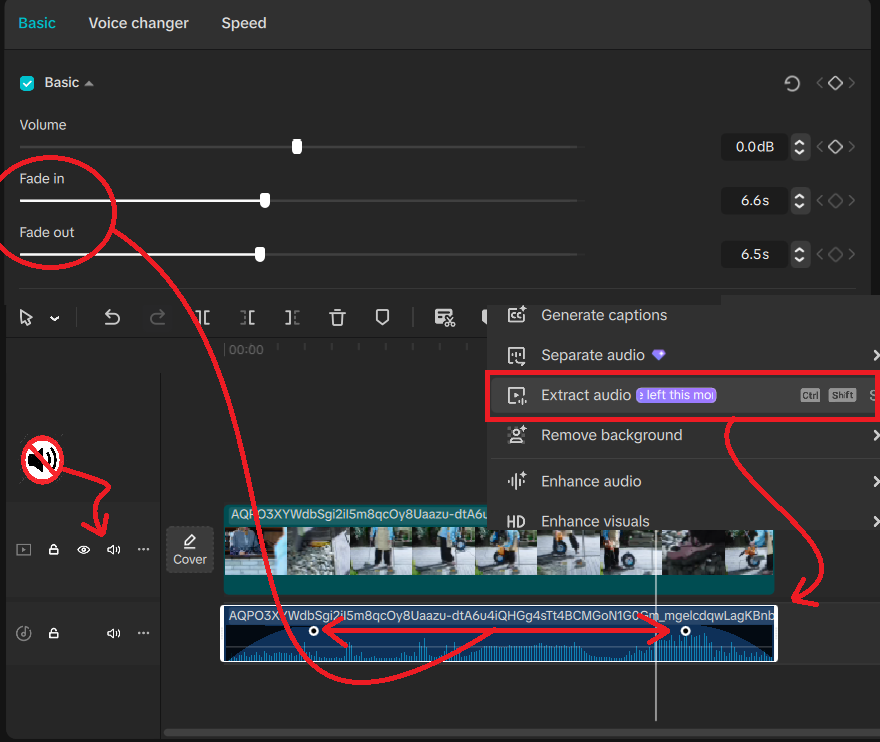
Task: Choose Extract audio from the context menu
Action: [x=586, y=395]
